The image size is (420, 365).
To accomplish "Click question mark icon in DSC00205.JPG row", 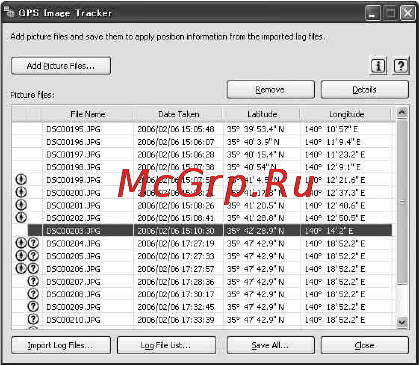I will (33, 256).
